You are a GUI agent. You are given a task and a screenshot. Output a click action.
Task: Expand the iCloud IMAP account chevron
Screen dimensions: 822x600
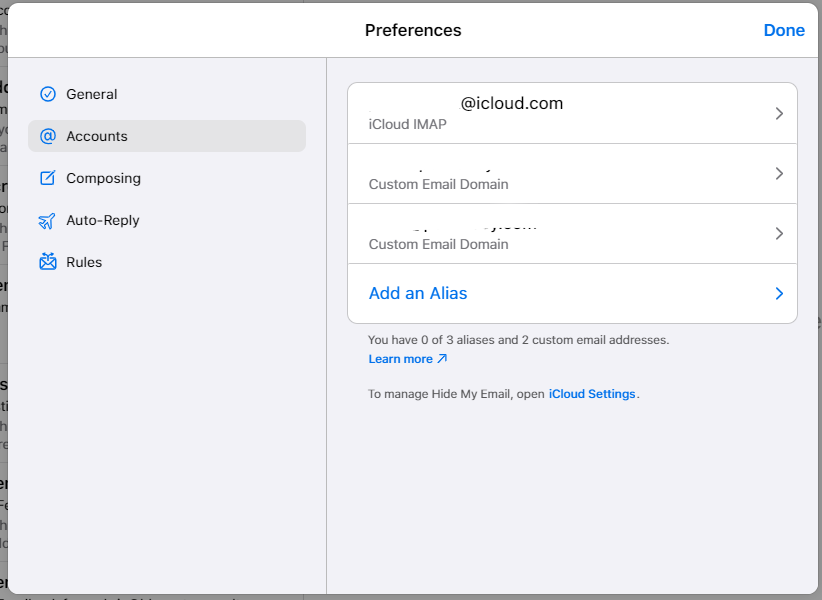tap(779, 114)
